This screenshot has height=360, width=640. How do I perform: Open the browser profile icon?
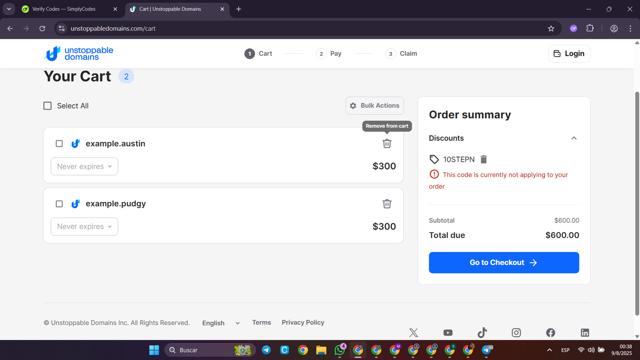pyautogui.click(x=614, y=29)
